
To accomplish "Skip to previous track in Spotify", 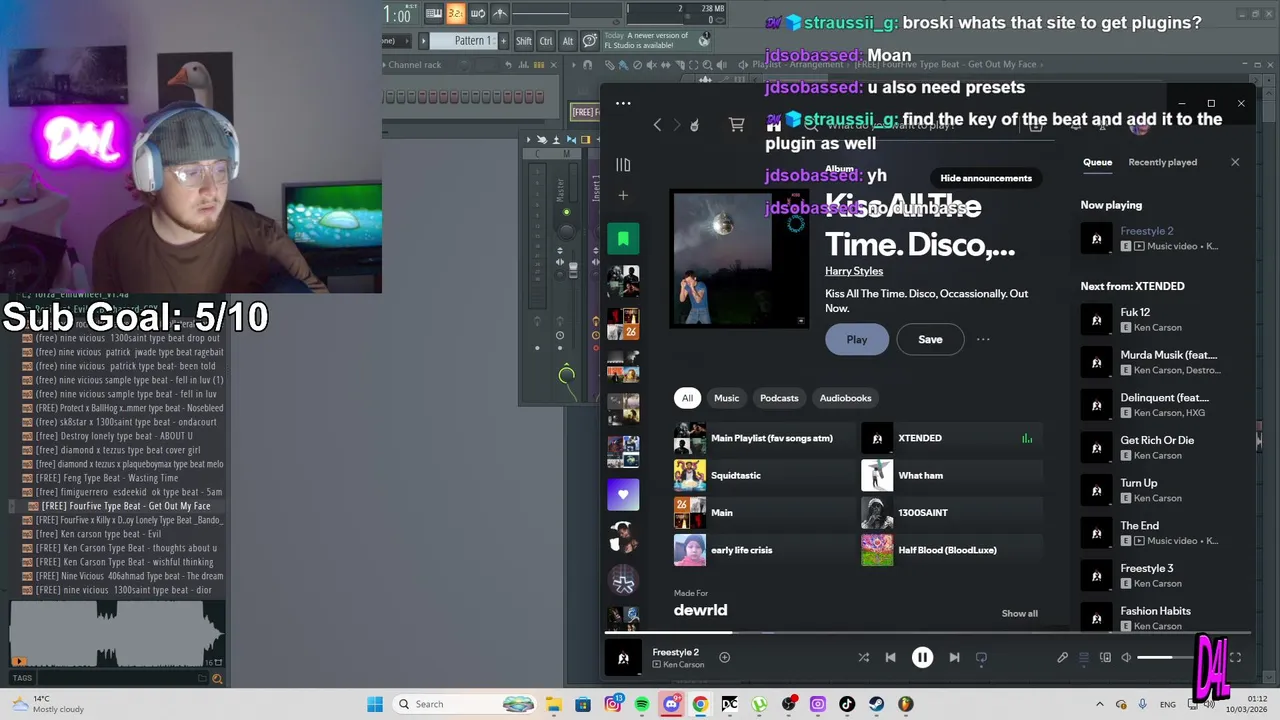I will [x=890, y=657].
